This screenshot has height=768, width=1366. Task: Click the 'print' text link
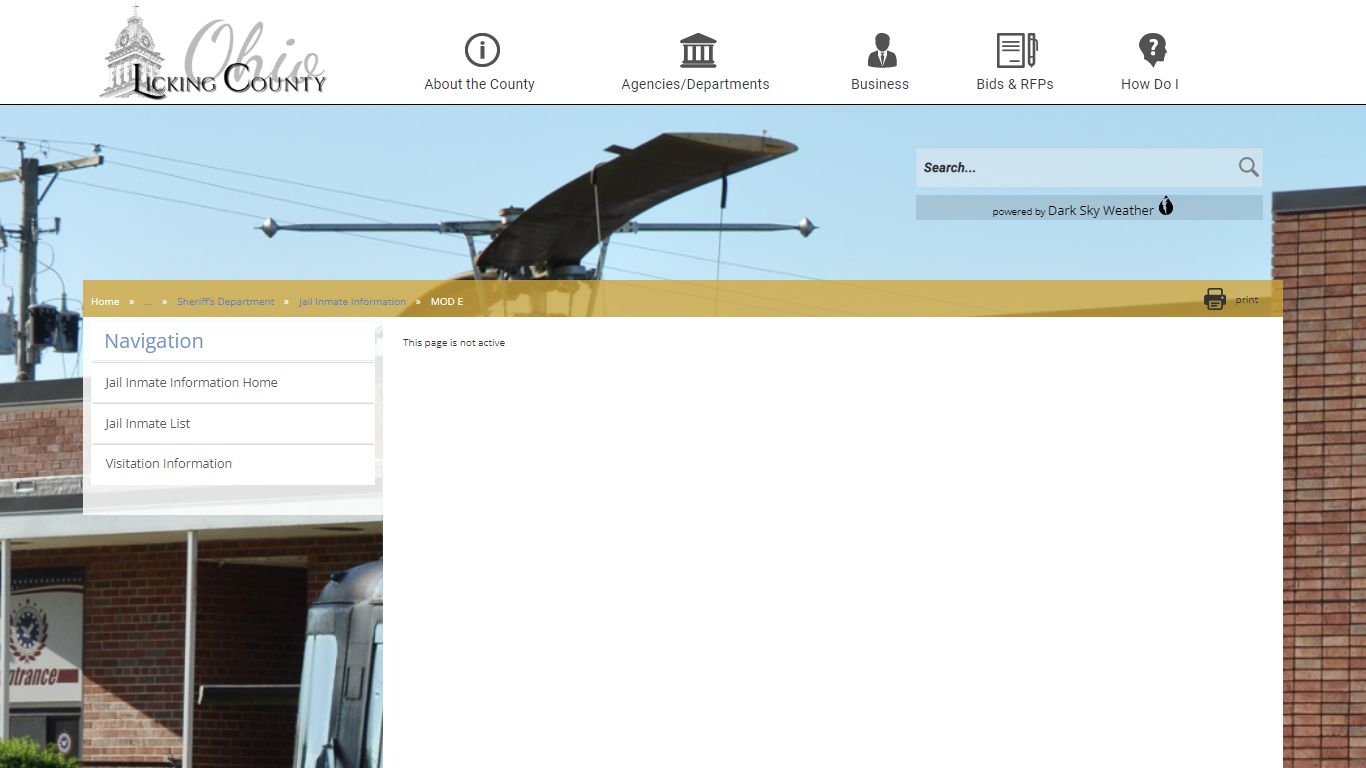click(x=1246, y=300)
